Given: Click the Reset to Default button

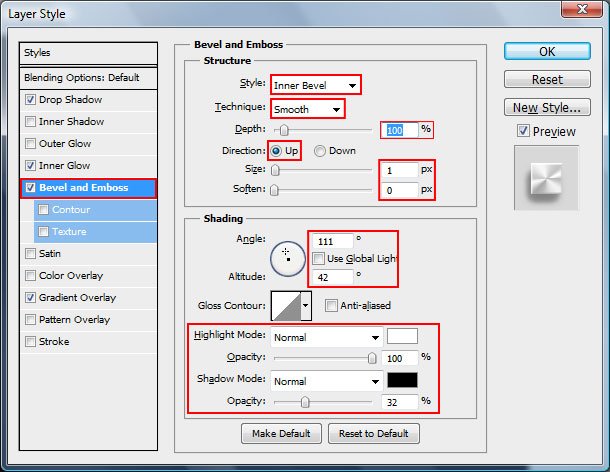Looking at the screenshot, I should click(x=374, y=433).
